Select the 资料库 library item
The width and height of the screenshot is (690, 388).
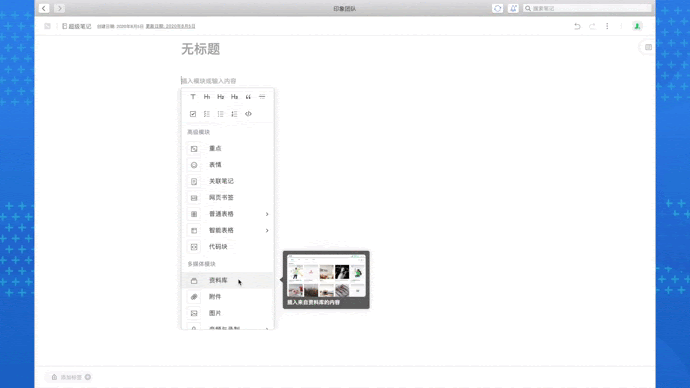(228, 281)
